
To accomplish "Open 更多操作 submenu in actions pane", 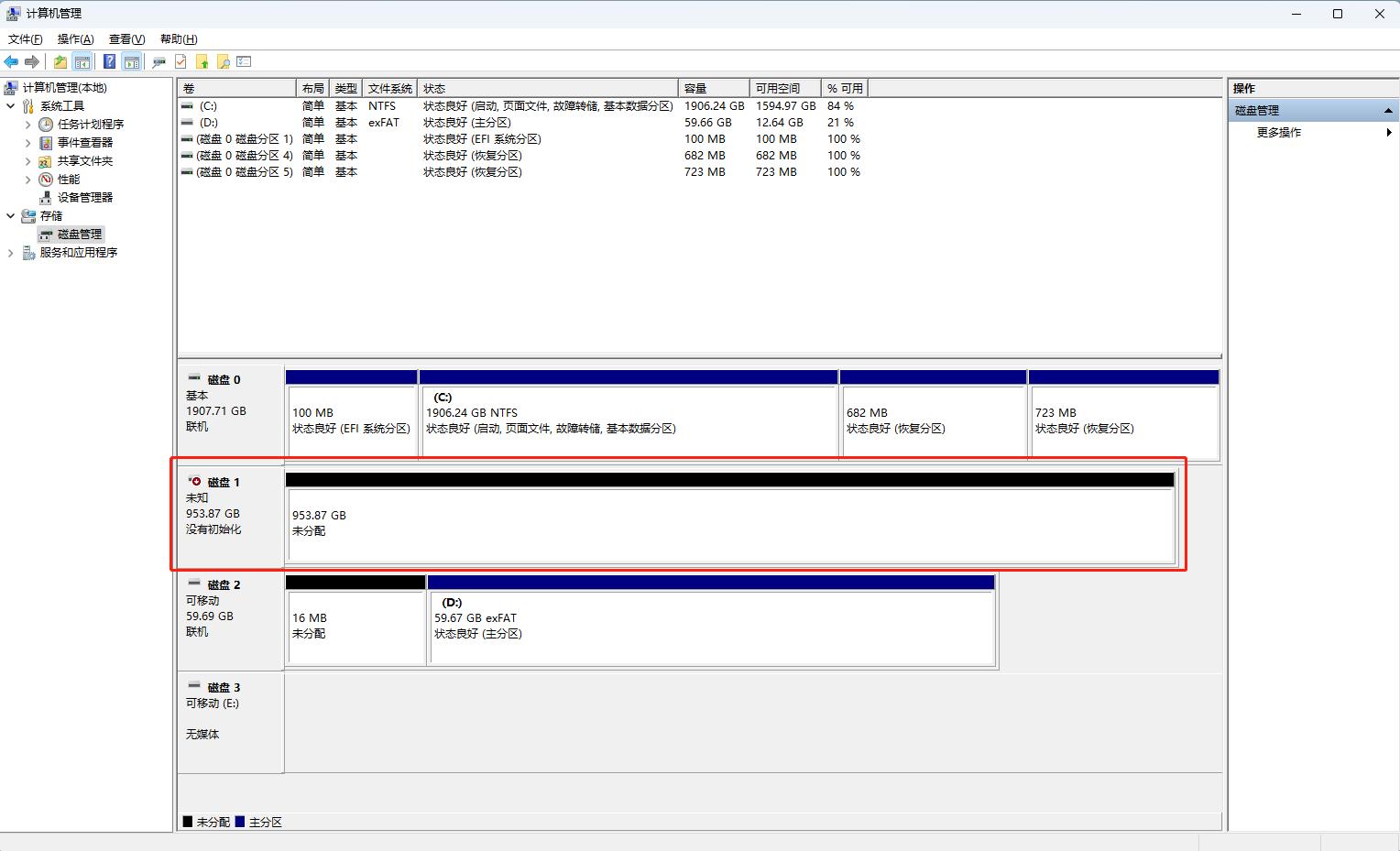I will (x=1279, y=132).
